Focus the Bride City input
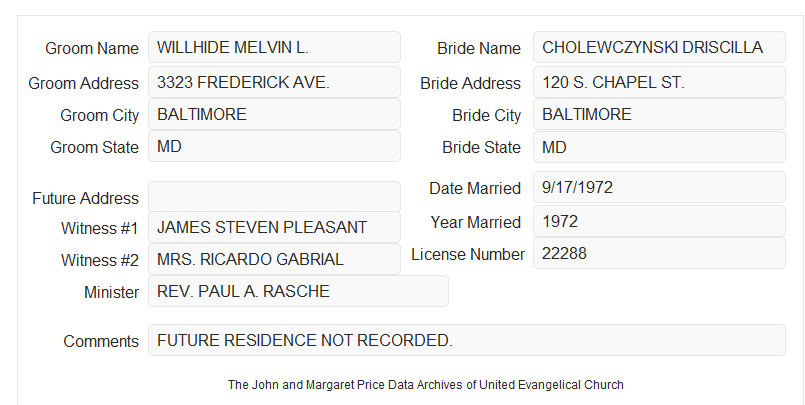Screen dimensions: 805x405 659,114
